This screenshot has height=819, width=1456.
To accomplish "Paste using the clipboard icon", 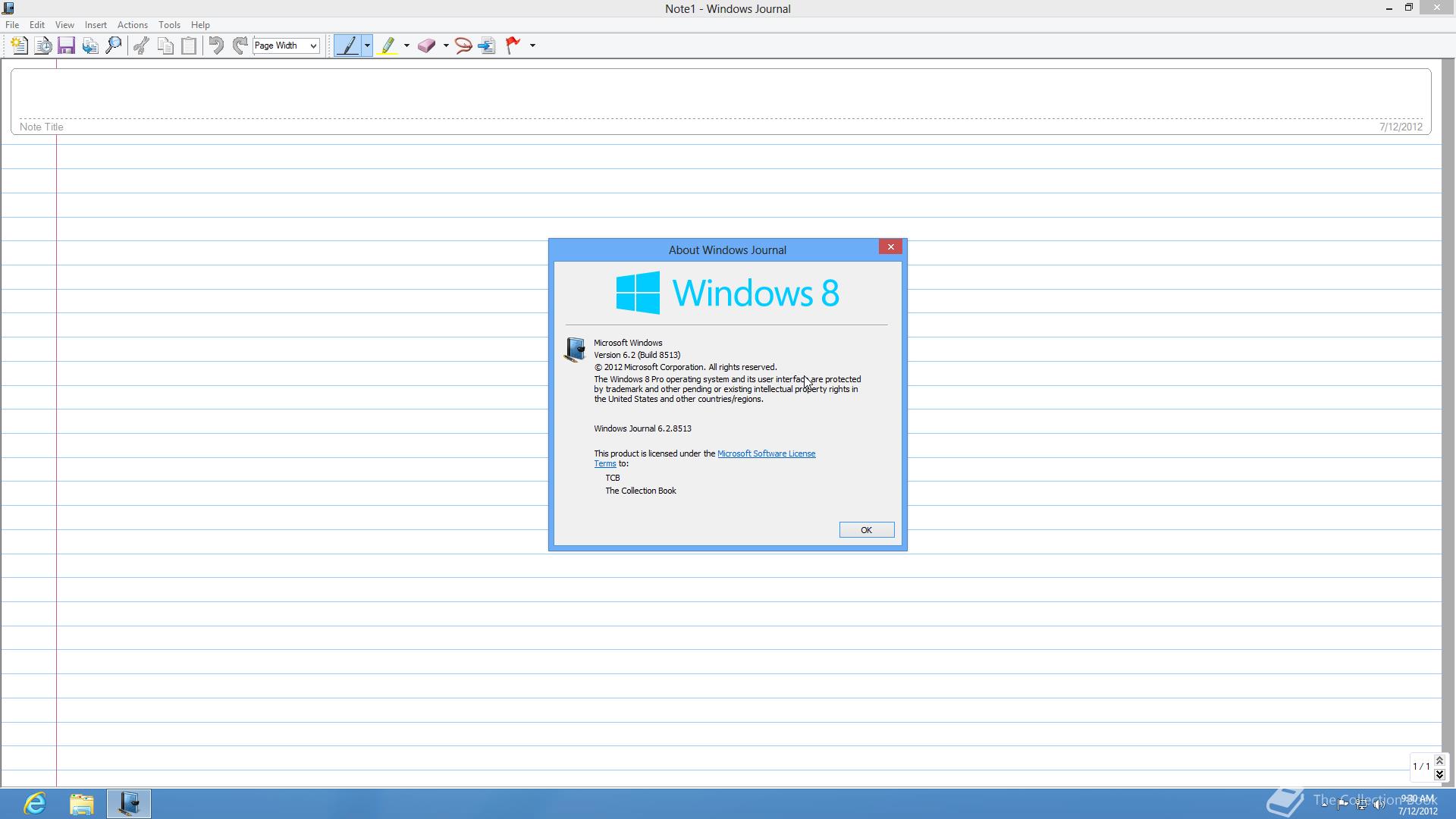I will tap(189, 45).
